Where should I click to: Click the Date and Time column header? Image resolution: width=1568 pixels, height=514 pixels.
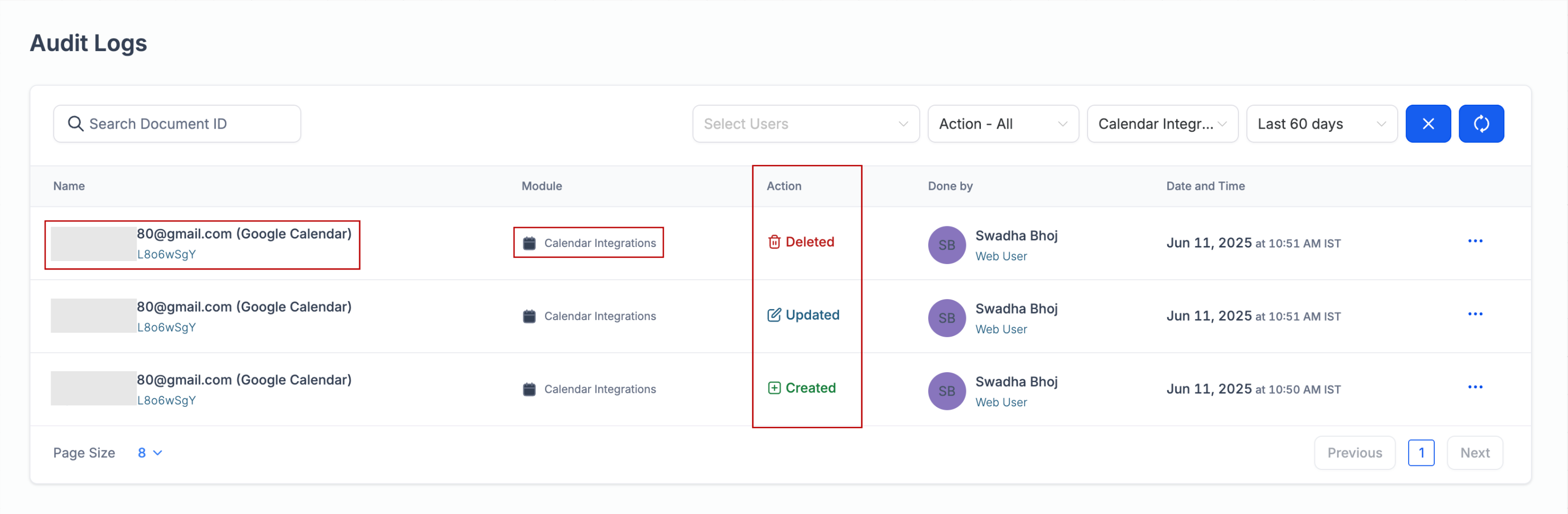click(x=1205, y=186)
